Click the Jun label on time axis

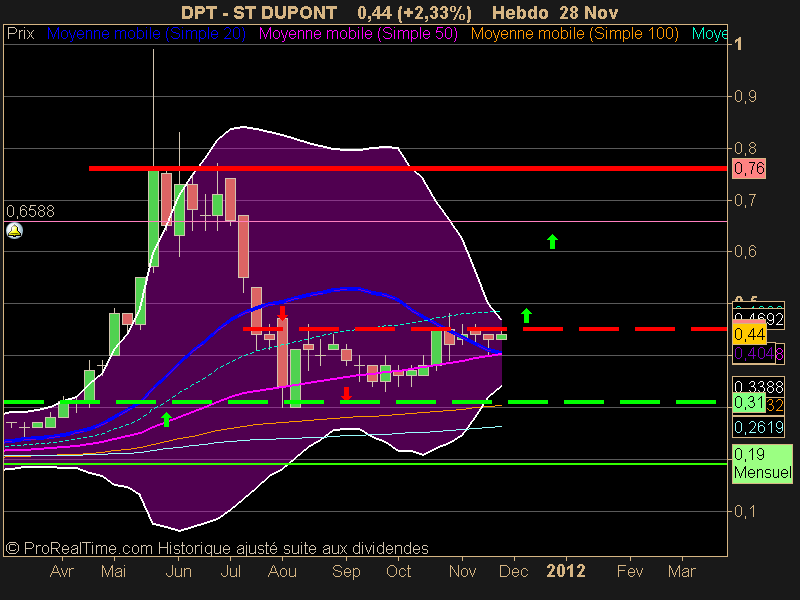click(179, 571)
